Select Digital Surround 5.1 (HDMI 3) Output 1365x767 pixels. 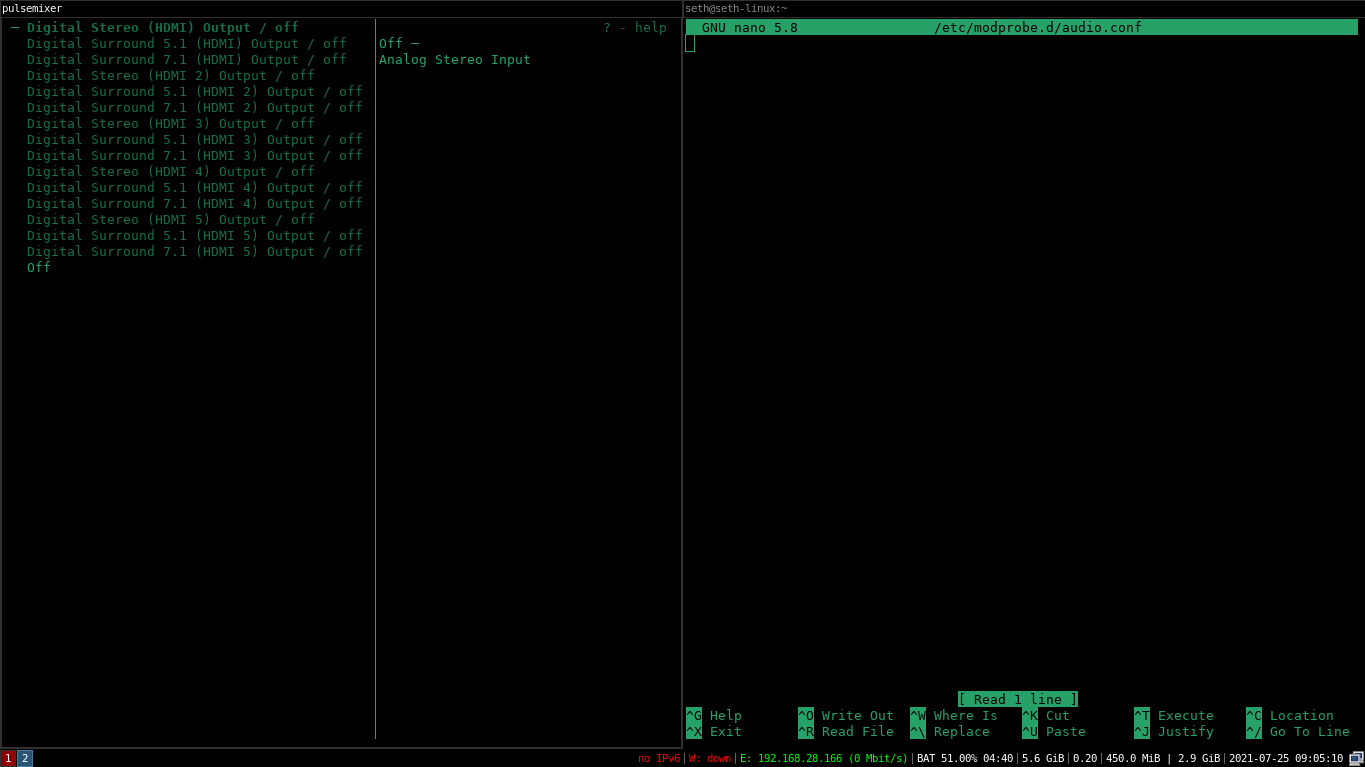coord(195,140)
